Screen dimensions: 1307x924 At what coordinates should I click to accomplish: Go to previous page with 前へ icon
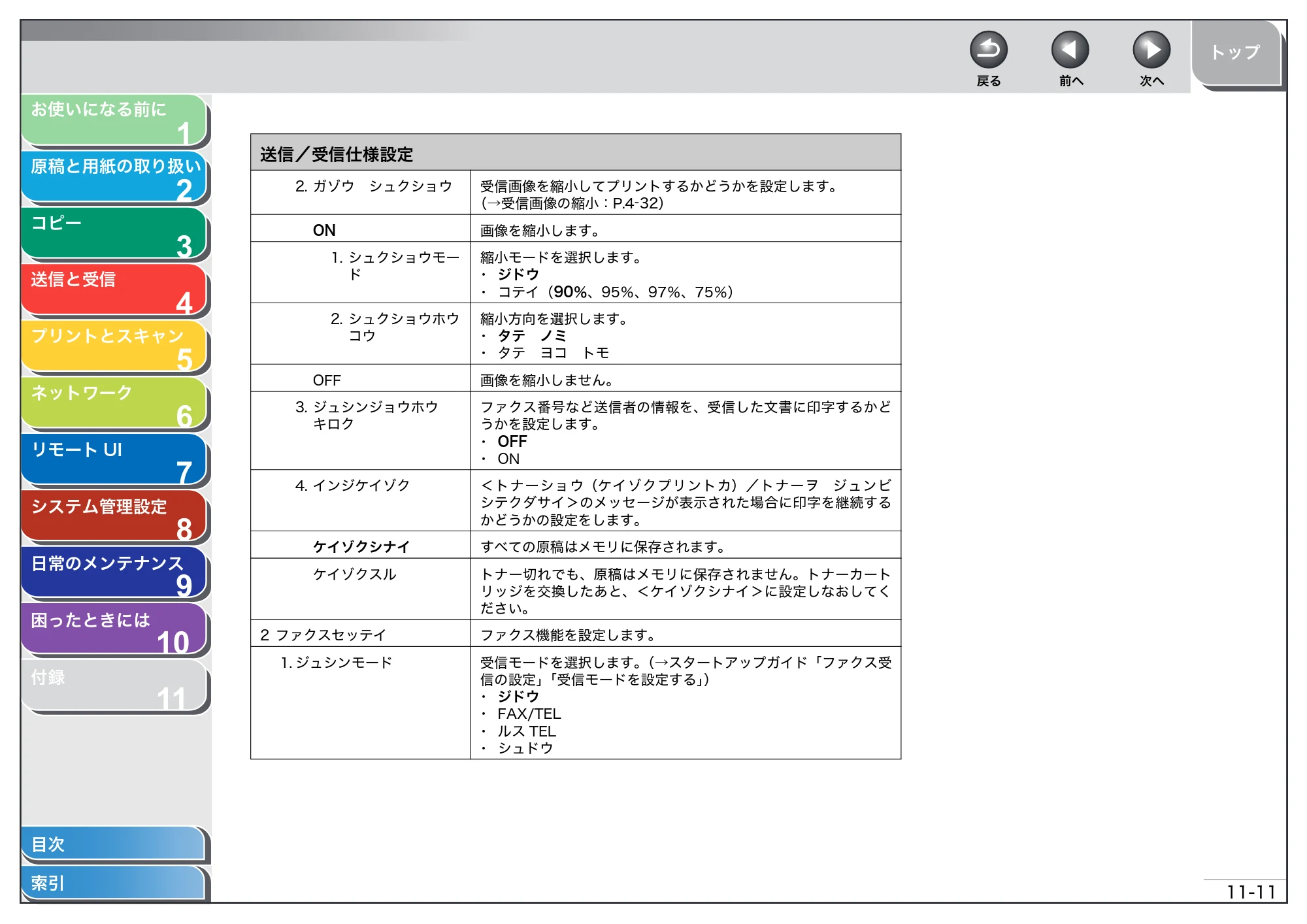pyautogui.click(x=1070, y=50)
